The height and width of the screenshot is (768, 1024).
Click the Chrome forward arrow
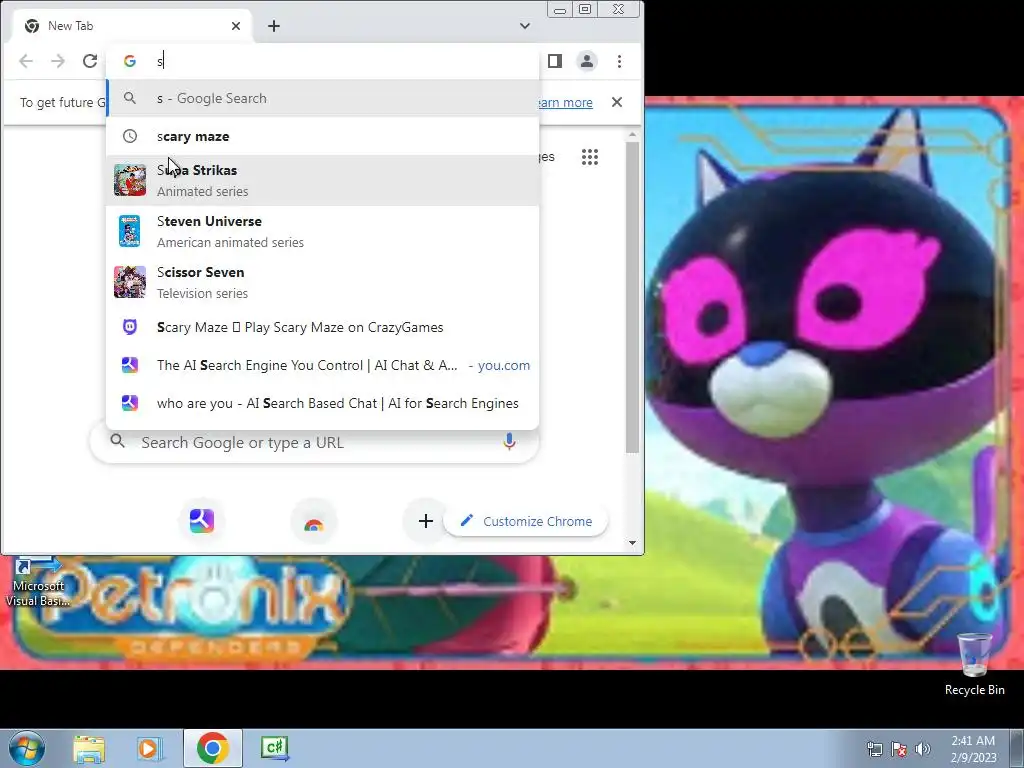pyautogui.click(x=58, y=61)
